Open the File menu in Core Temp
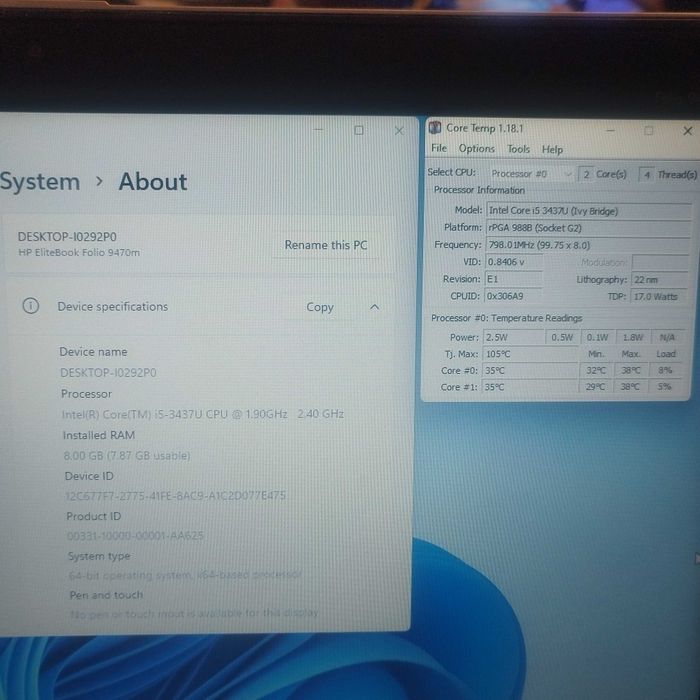The width and height of the screenshot is (700, 700). click(x=439, y=148)
